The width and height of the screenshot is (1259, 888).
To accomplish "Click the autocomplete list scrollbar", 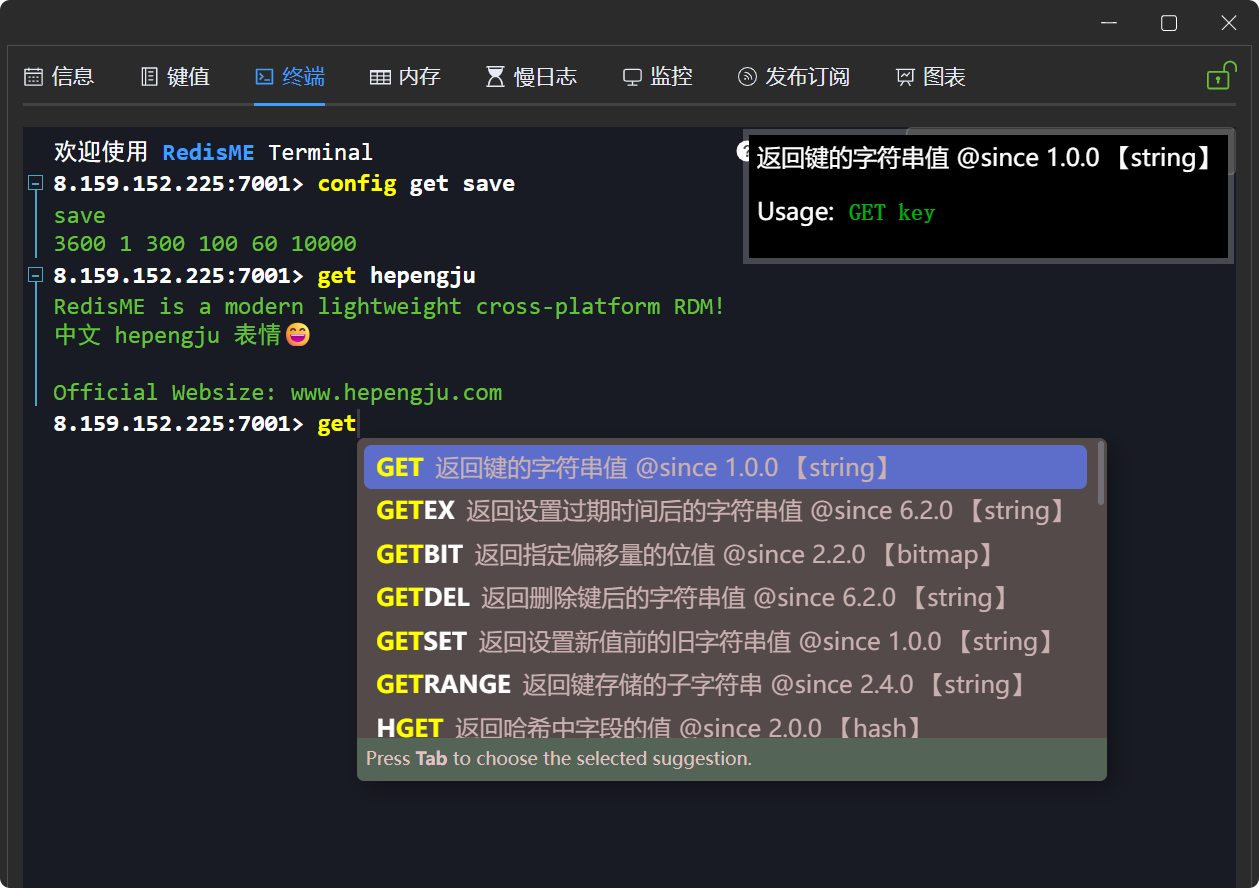I will coord(1101,475).
